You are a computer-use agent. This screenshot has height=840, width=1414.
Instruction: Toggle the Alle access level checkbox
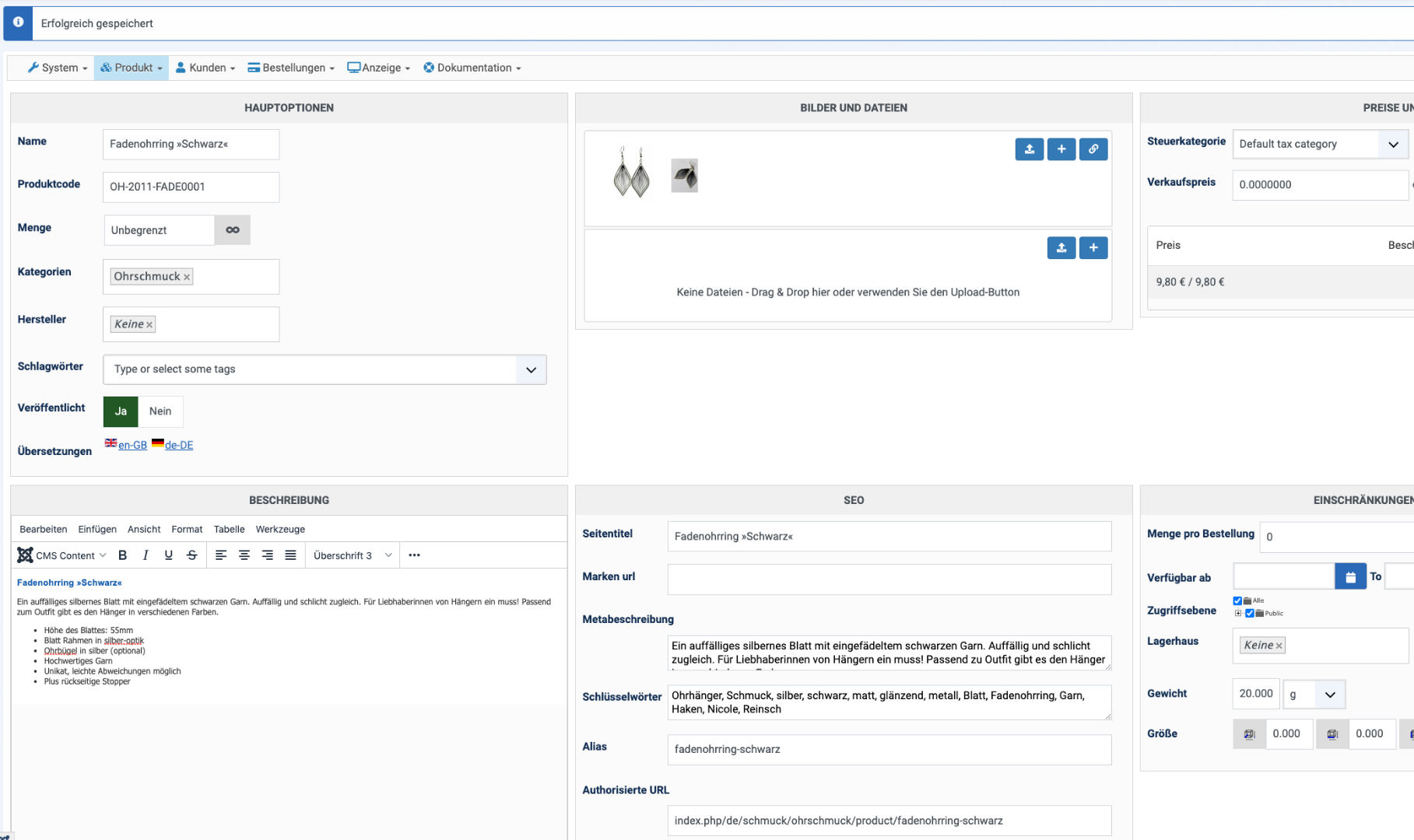click(x=1237, y=601)
